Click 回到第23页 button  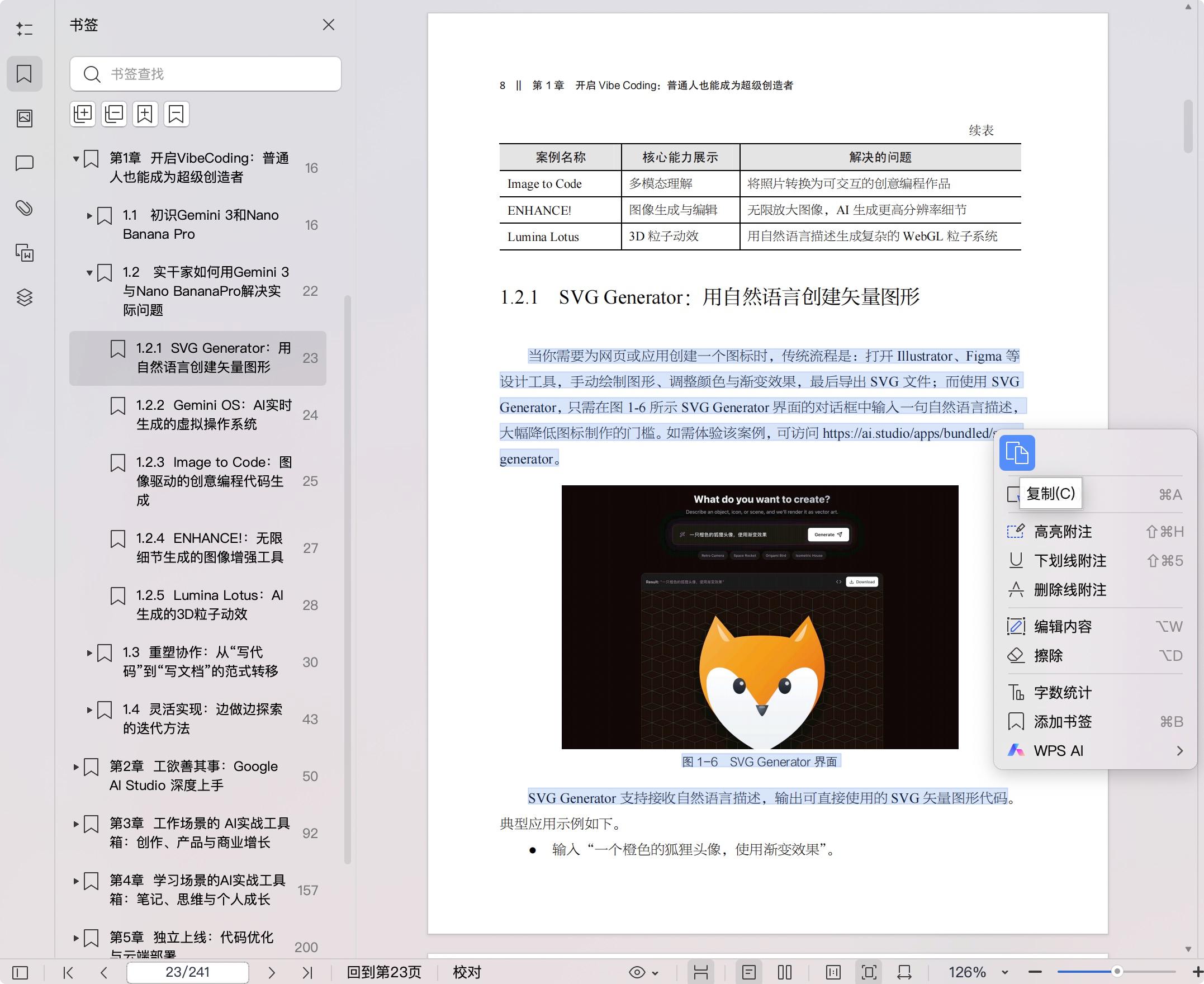tap(384, 973)
